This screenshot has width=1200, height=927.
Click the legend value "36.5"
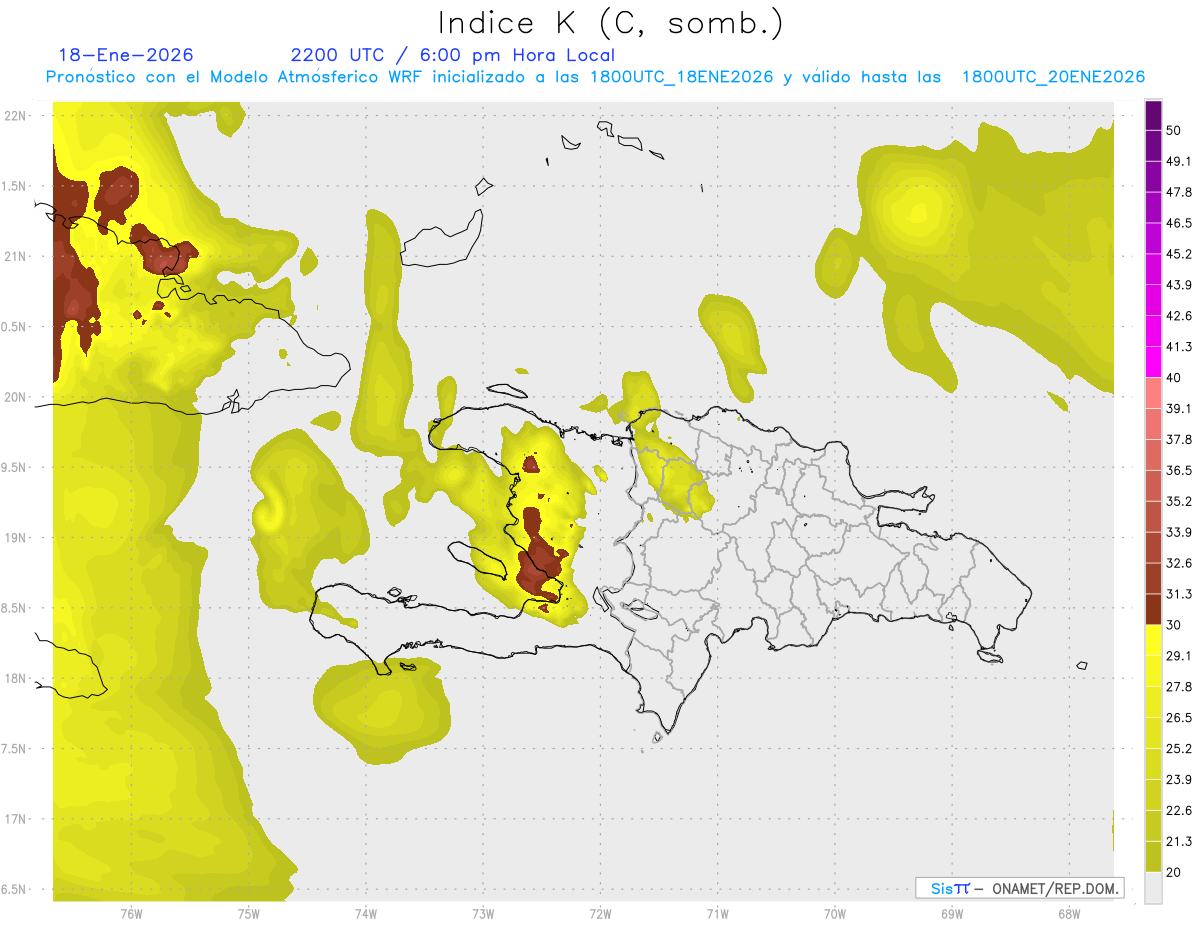1179,471
